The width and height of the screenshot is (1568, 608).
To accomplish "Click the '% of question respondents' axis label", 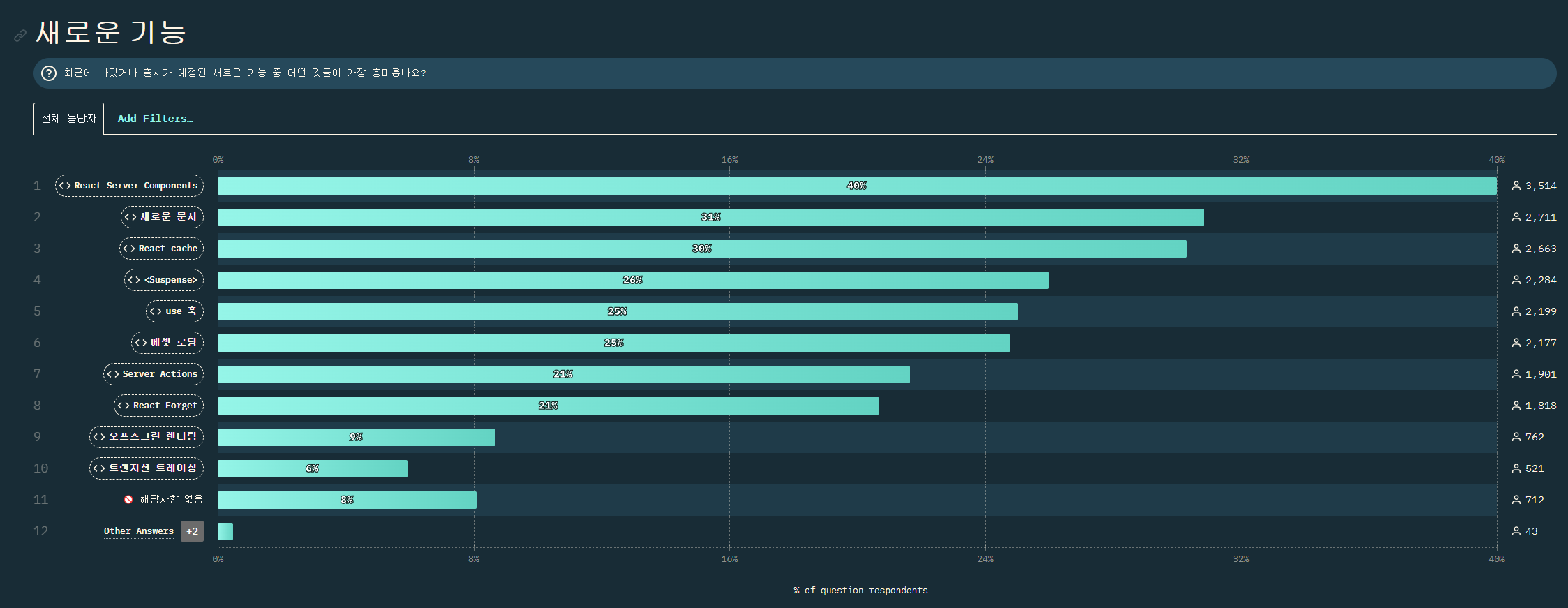I will [860, 591].
